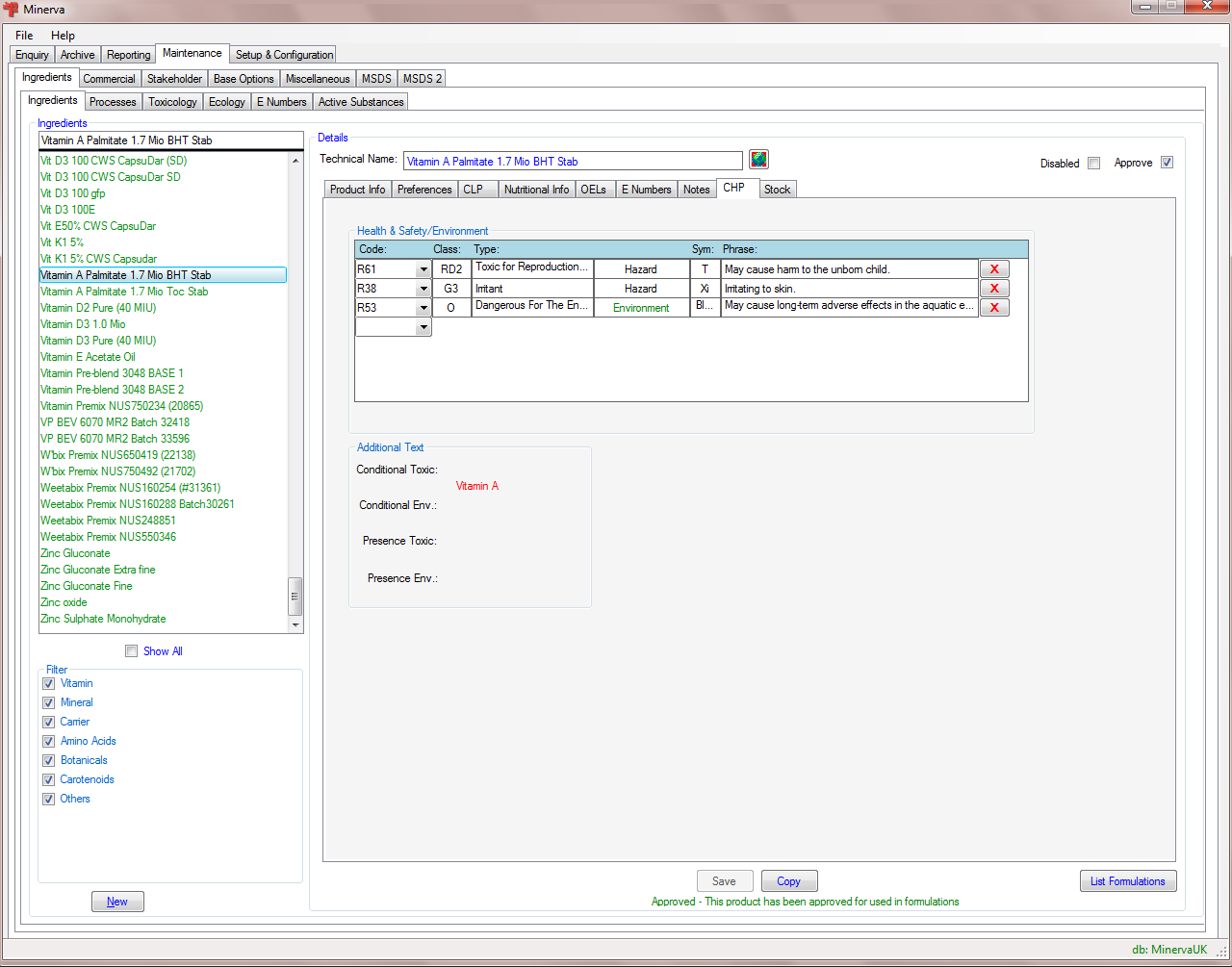Enable the Show All checkbox
Viewport: 1232px width, 967px height.
point(131,651)
